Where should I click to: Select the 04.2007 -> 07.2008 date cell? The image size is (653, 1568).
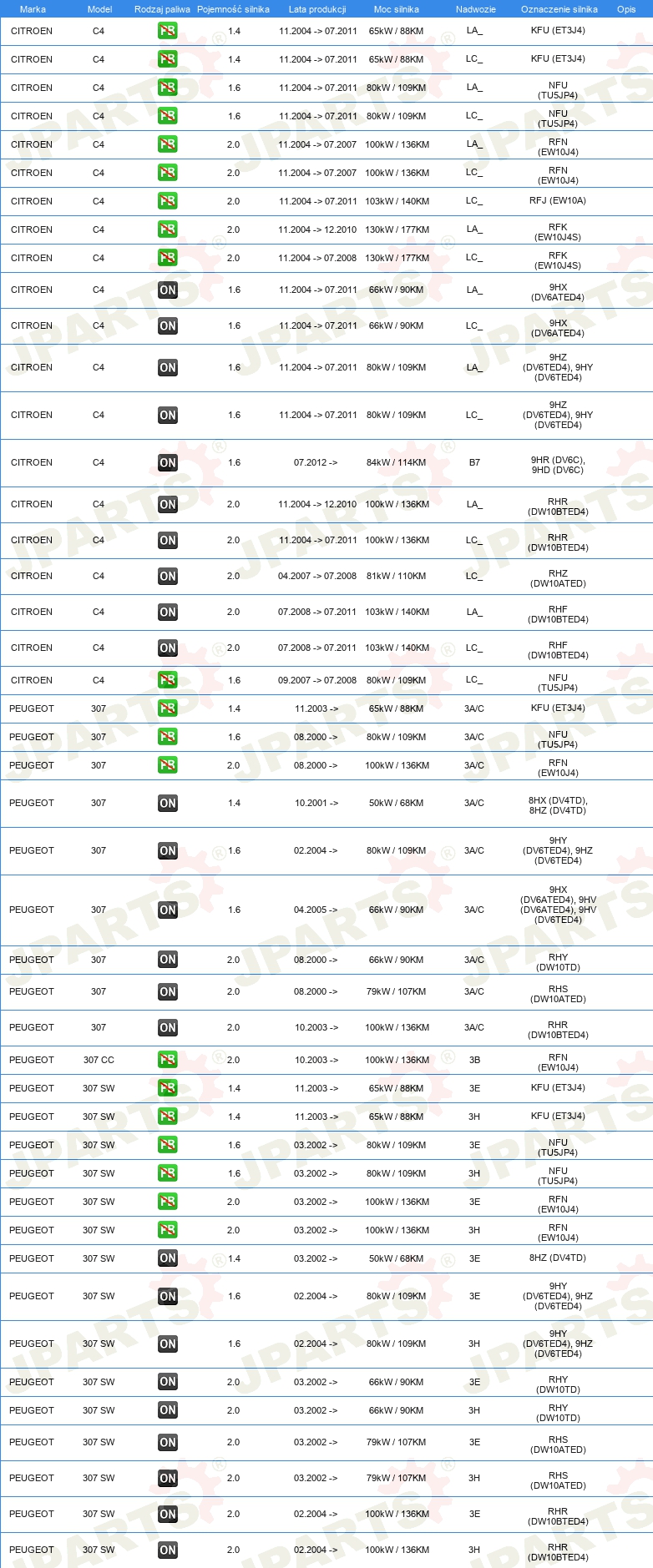click(x=317, y=577)
